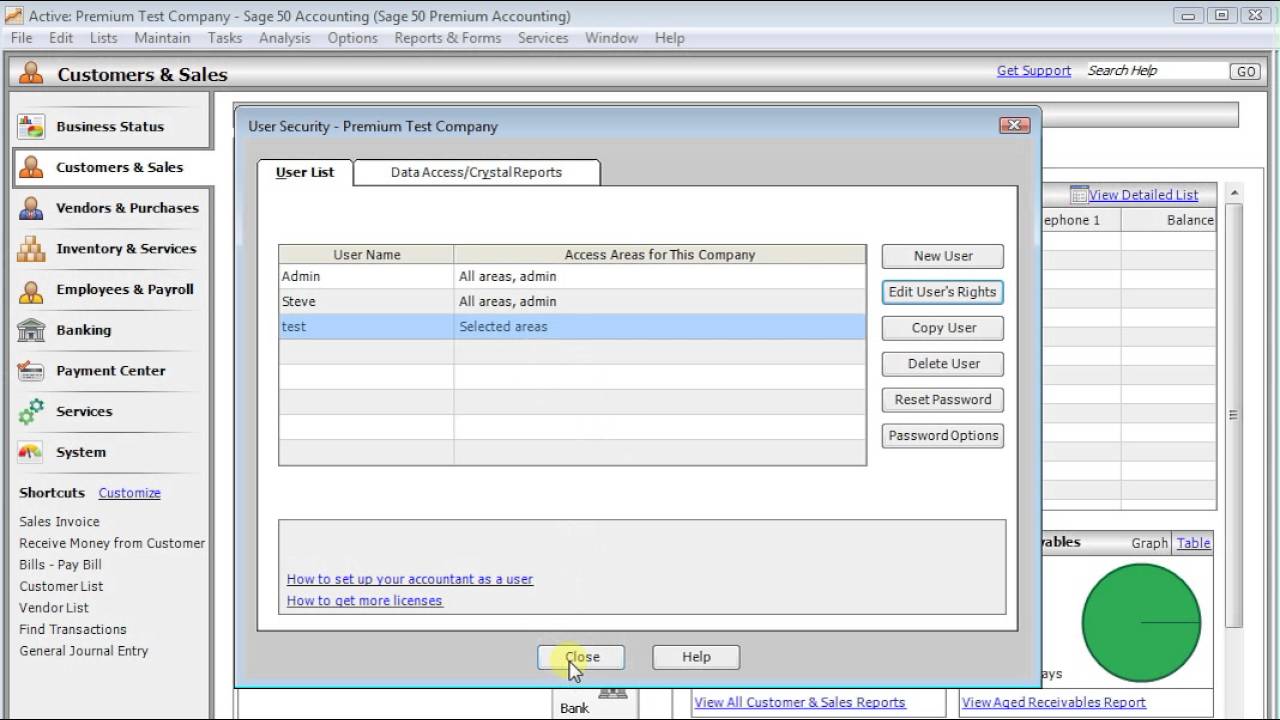The width and height of the screenshot is (1280, 720).
Task: Open the Edit menu
Action: 61,38
